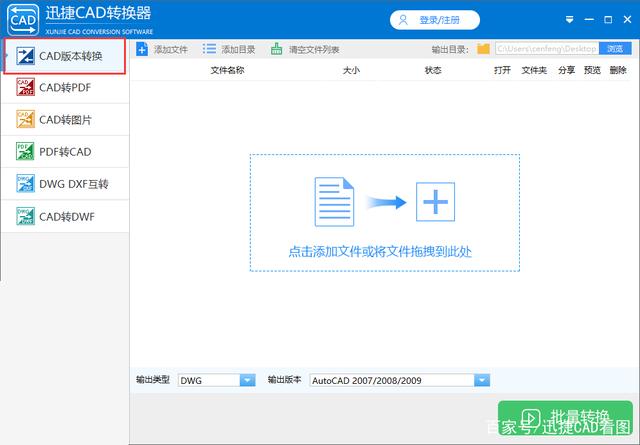
Task: Click the 浏览 browse button
Action: 615,49
